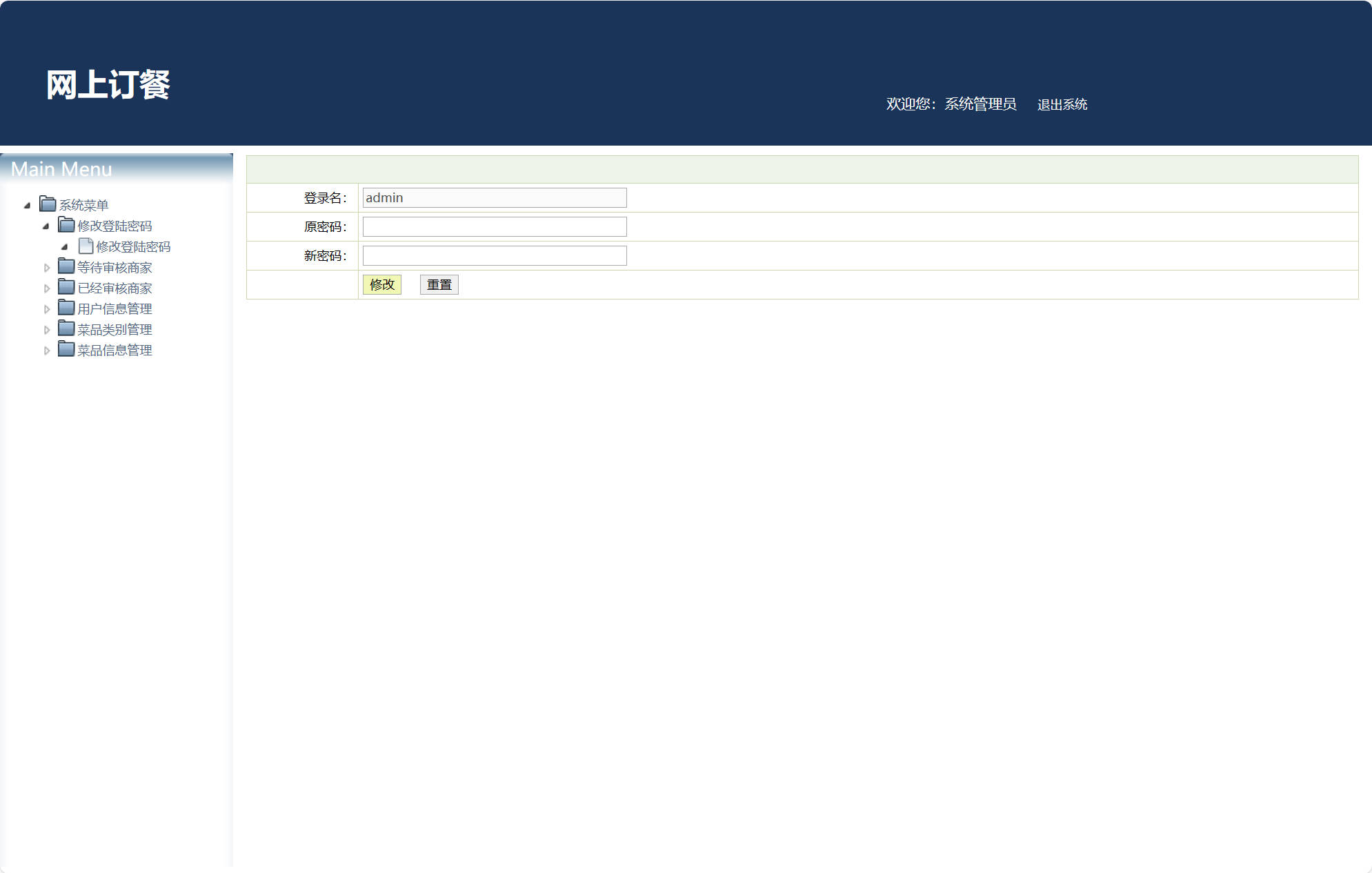Select the 修改登陆密码 menu entry
1372x873 pixels.
point(135,246)
